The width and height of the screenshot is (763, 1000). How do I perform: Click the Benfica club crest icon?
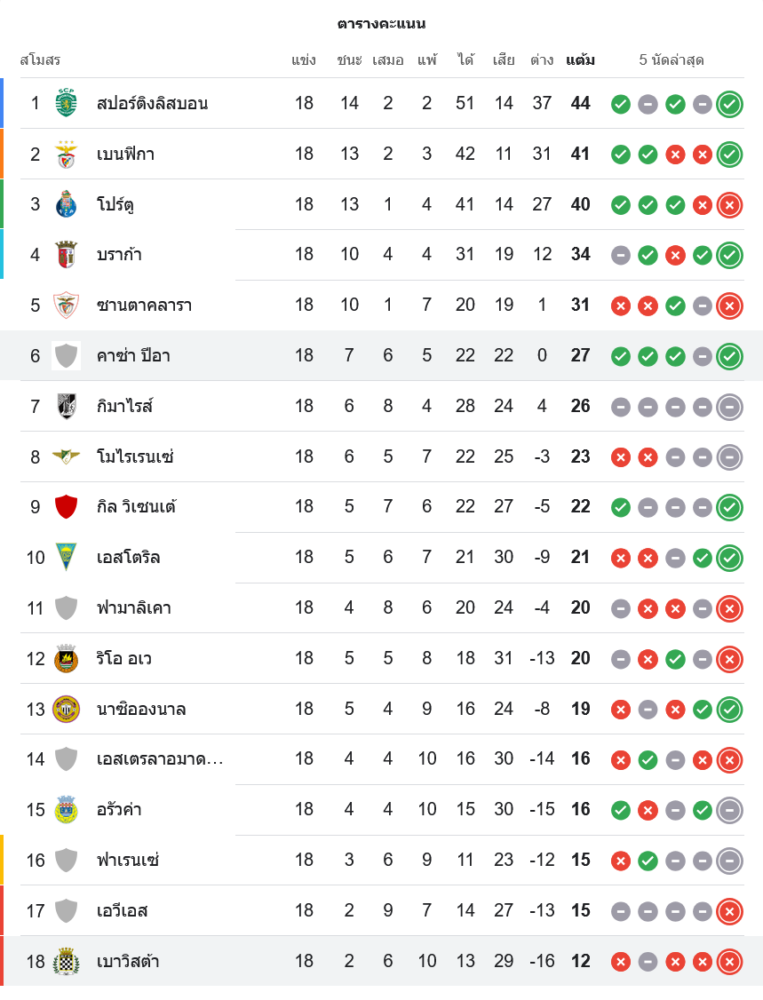[66, 154]
